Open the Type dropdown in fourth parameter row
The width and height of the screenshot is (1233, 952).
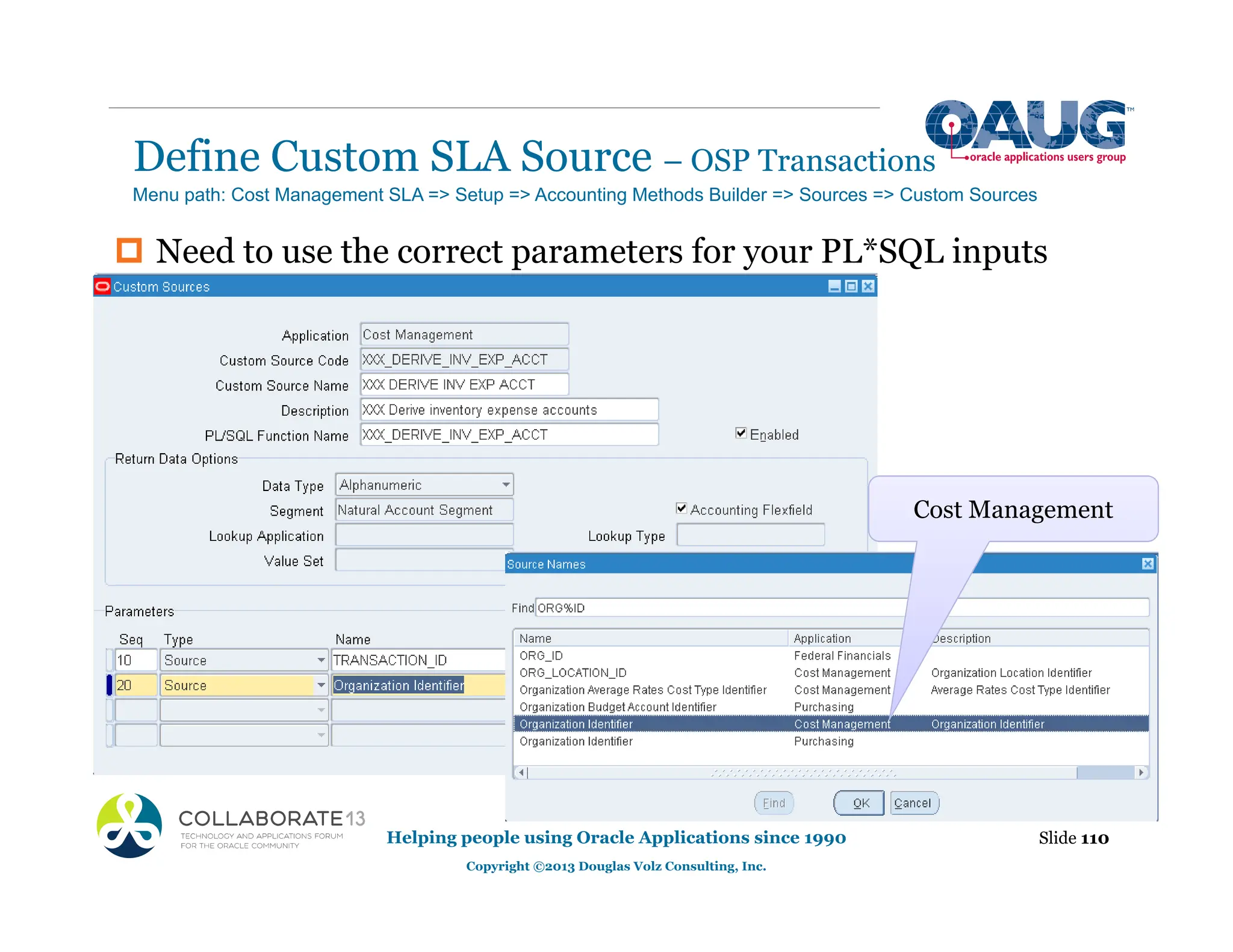click(321, 735)
